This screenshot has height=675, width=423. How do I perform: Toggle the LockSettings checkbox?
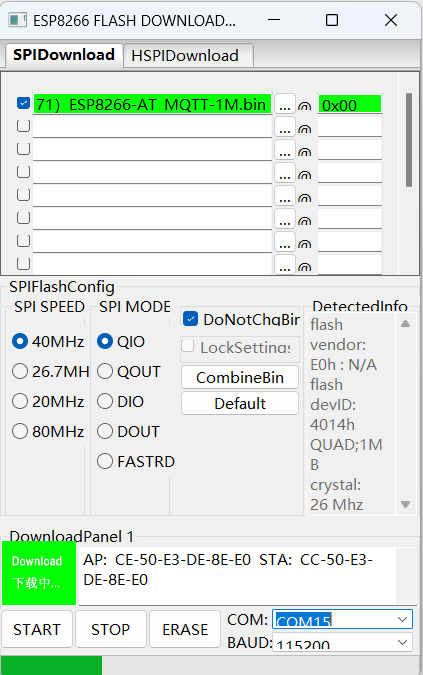pos(188,346)
